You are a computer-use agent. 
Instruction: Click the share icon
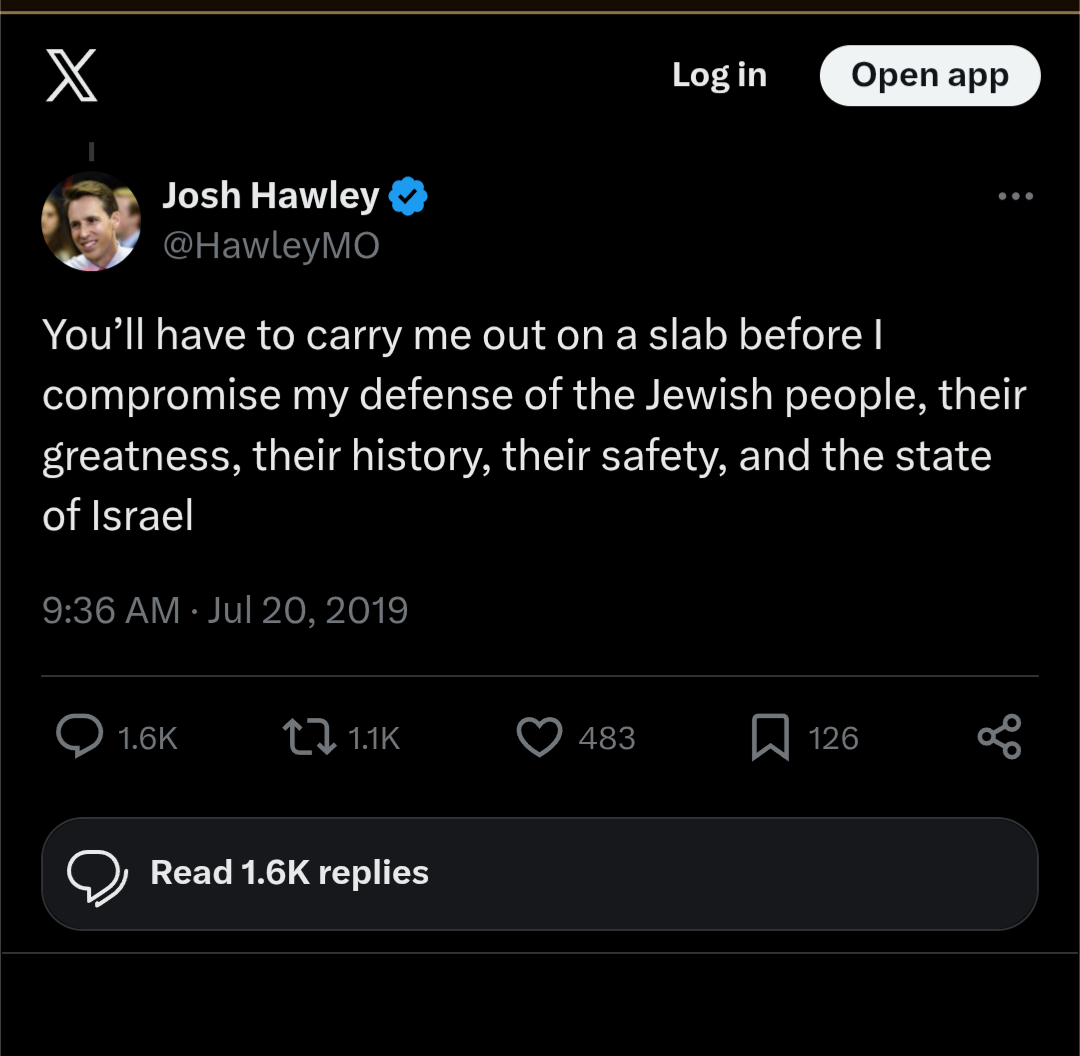pos(999,737)
